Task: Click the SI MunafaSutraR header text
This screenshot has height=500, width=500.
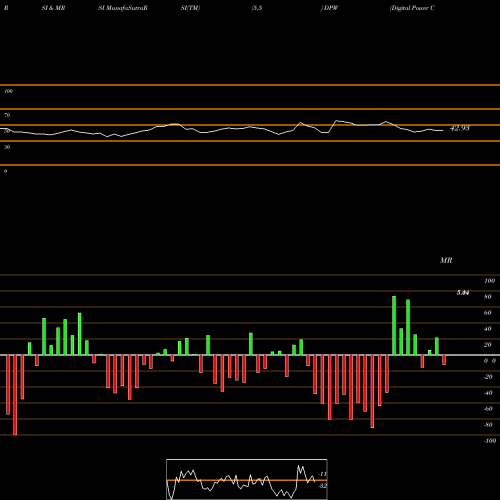Action: pos(123,8)
